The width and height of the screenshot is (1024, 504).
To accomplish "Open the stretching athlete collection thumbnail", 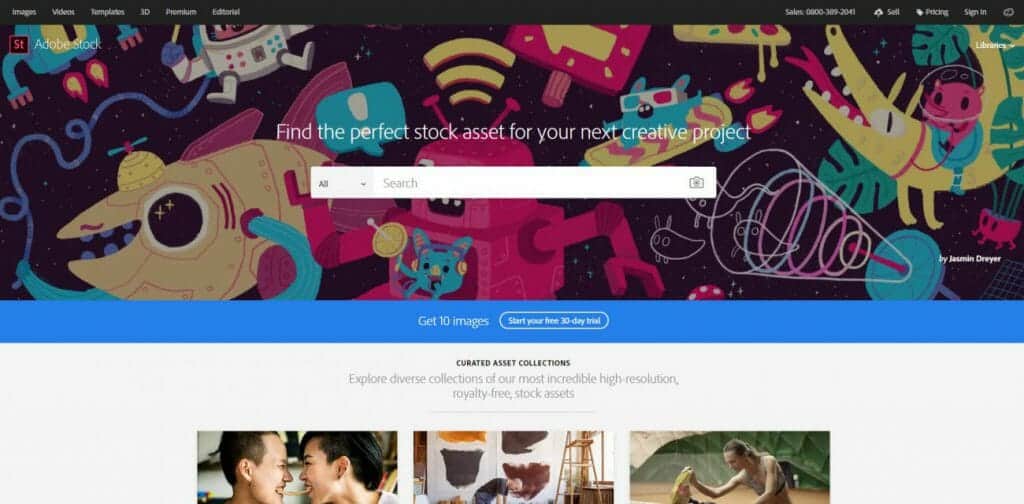I will (729, 467).
